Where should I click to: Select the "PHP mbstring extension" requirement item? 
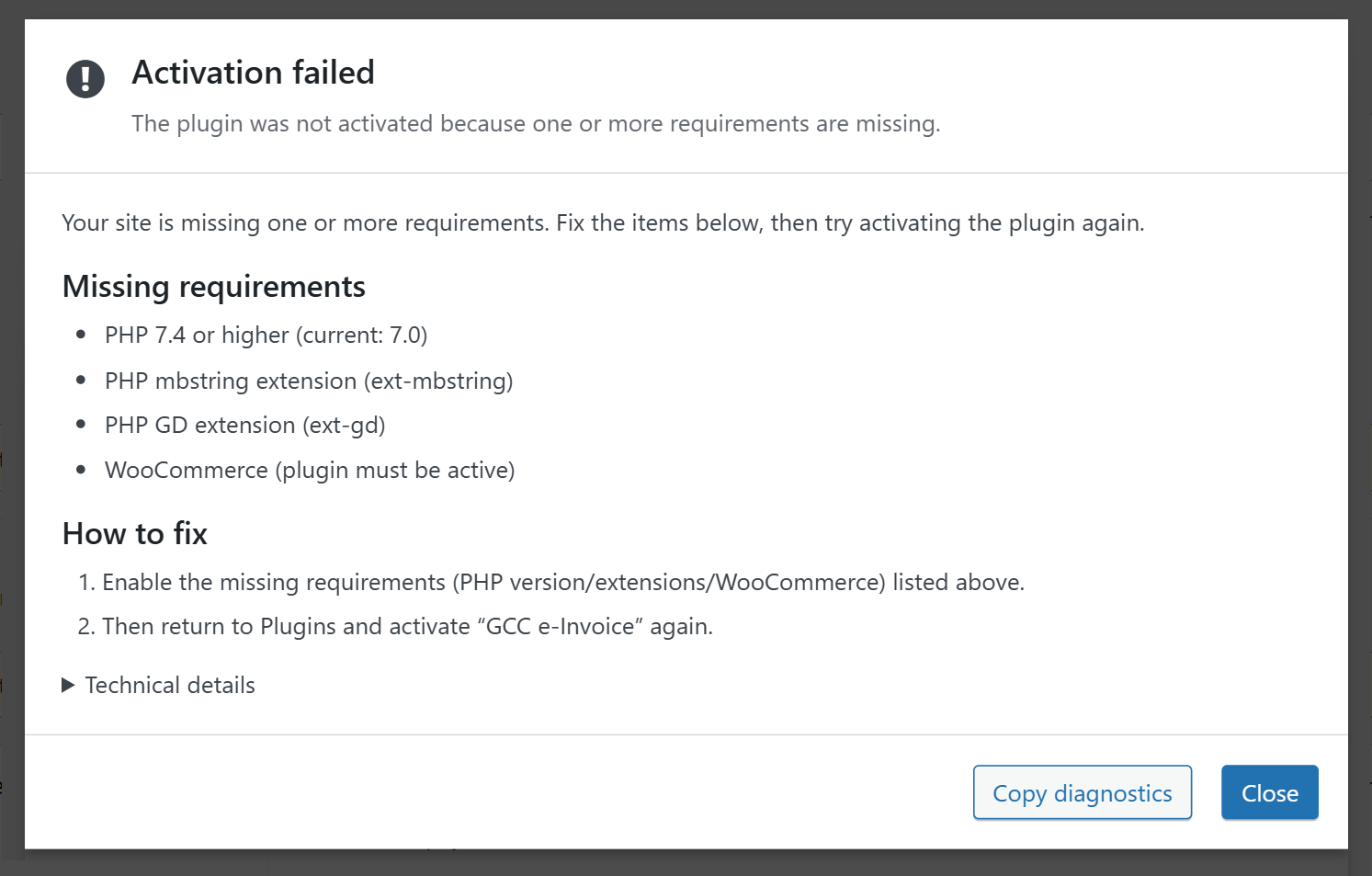(x=308, y=381)
